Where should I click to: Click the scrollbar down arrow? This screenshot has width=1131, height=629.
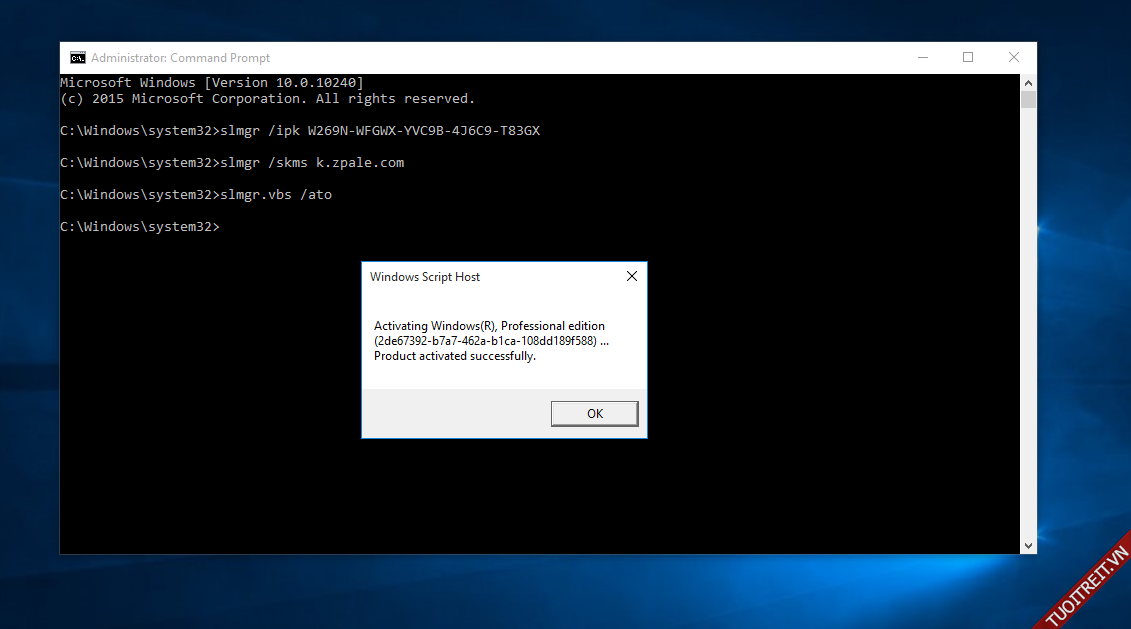[1028, 545]
